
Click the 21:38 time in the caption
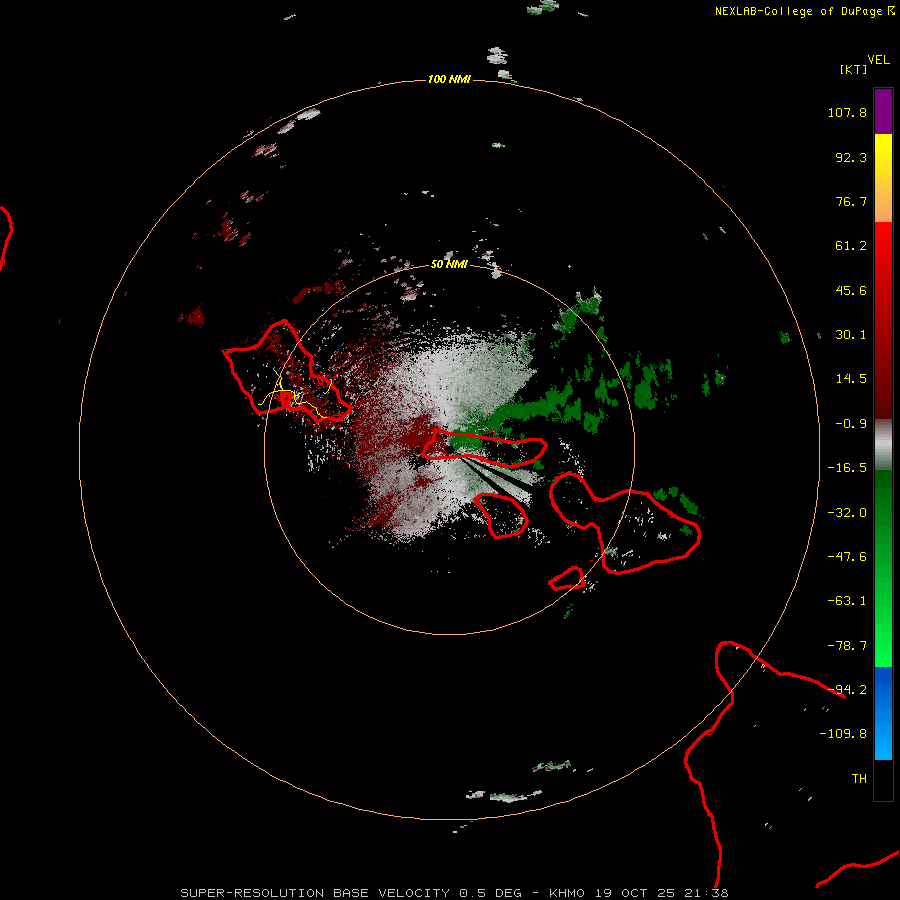point(707,893)
